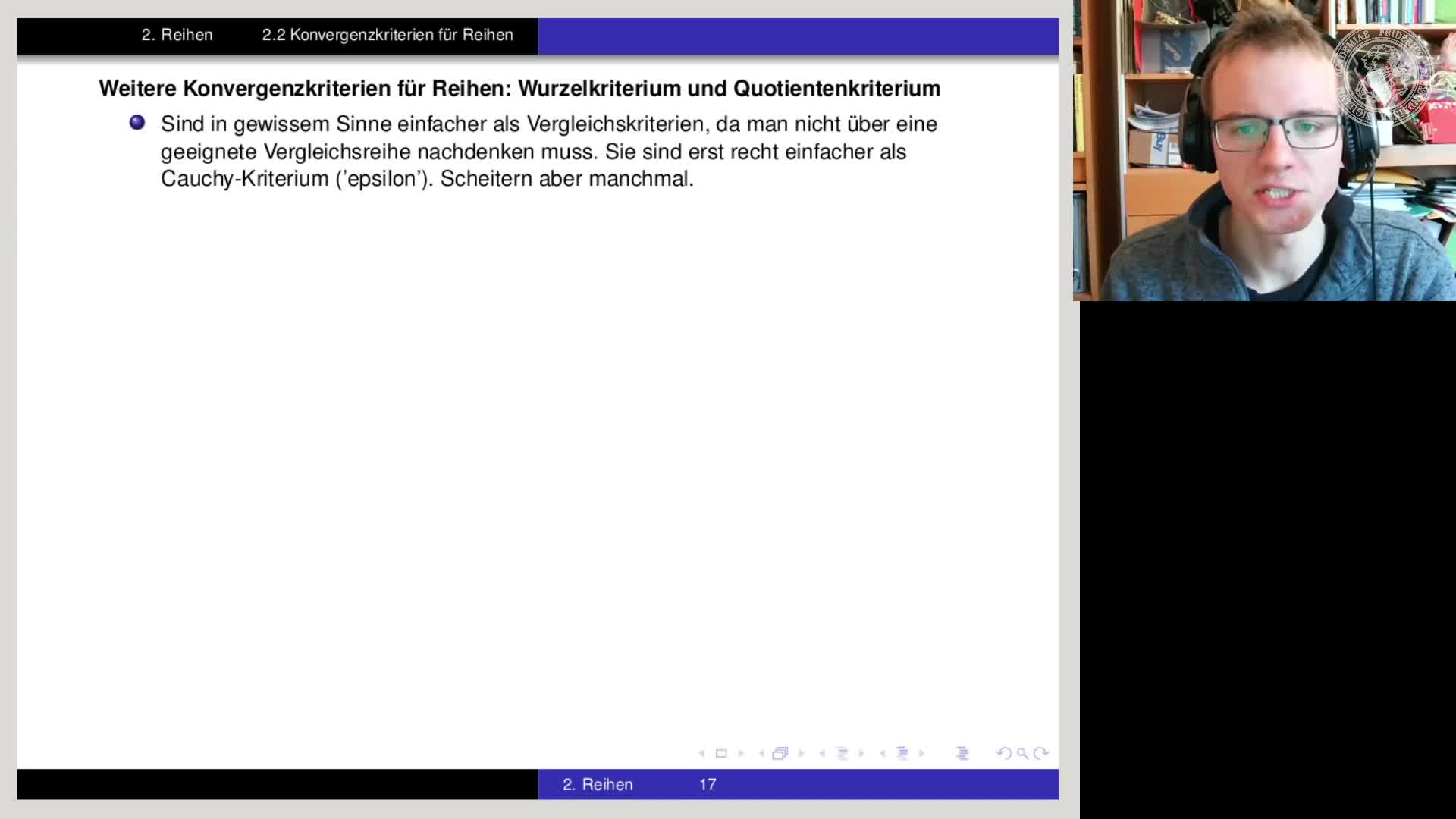This screenshot has height=819, width=1456.
Task: Click the forward-in-history arrow icon
Action: [x=1042, y=753]
